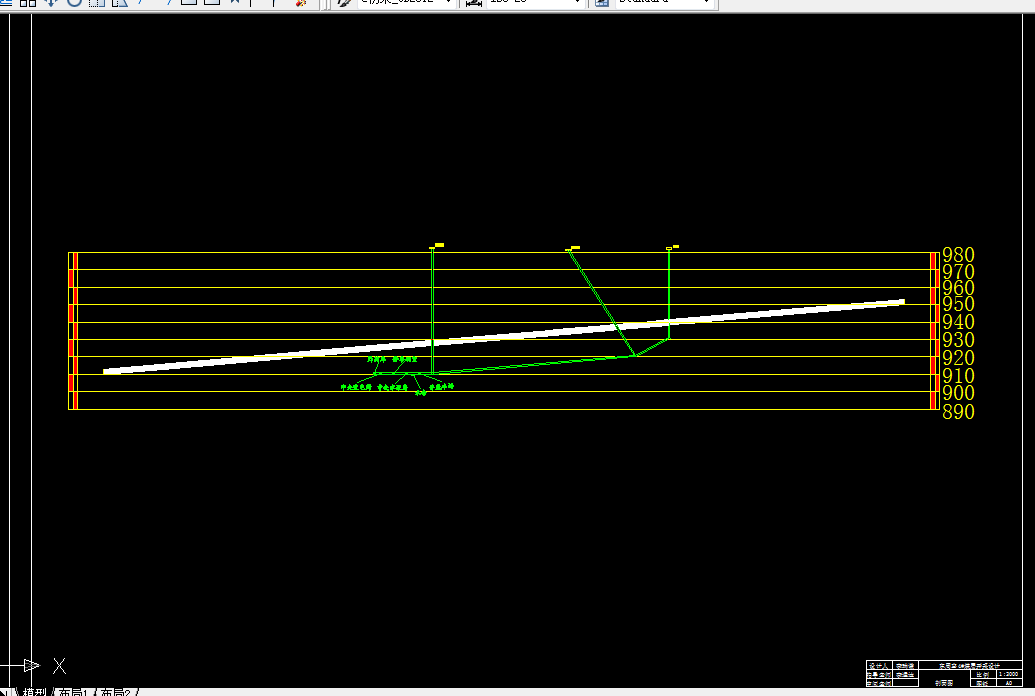1035x696 pixels.
Task: Select the inclined green shaft line
Action: click(x=601, y=303)
